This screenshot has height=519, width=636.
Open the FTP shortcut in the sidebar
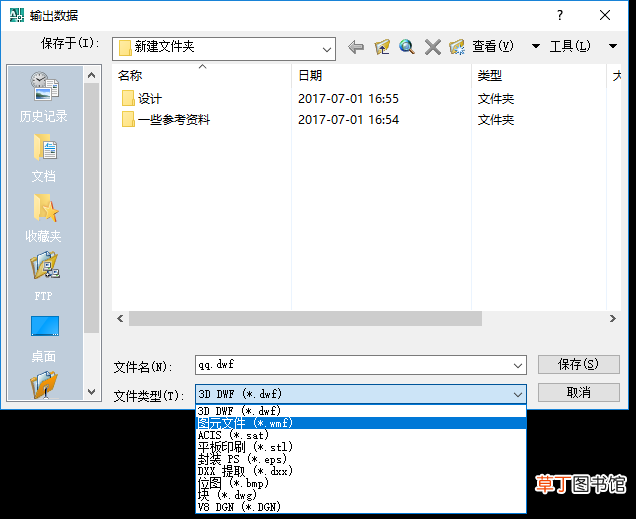pyautogui.click(x=44, y=277)
